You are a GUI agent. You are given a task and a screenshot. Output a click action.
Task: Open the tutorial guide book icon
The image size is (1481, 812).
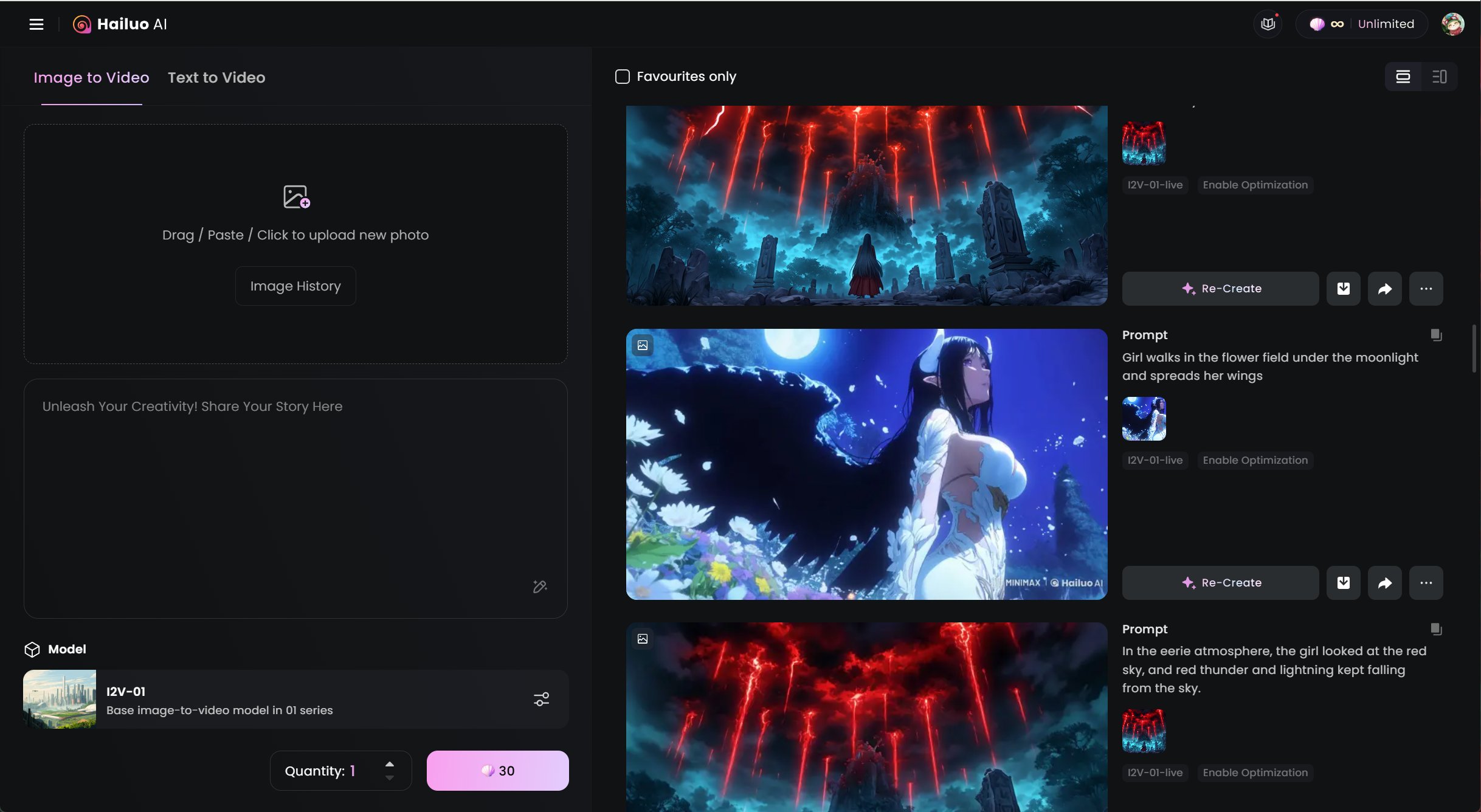coord(1268,24)
